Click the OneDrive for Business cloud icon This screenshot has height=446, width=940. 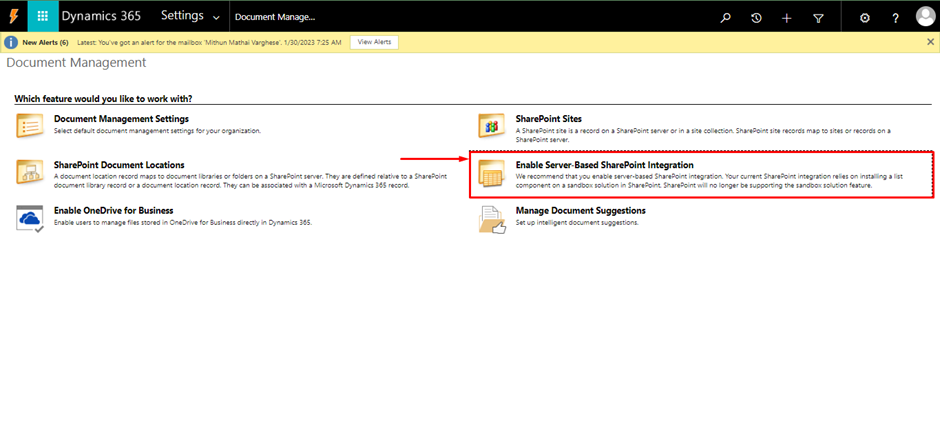(30, 219)
